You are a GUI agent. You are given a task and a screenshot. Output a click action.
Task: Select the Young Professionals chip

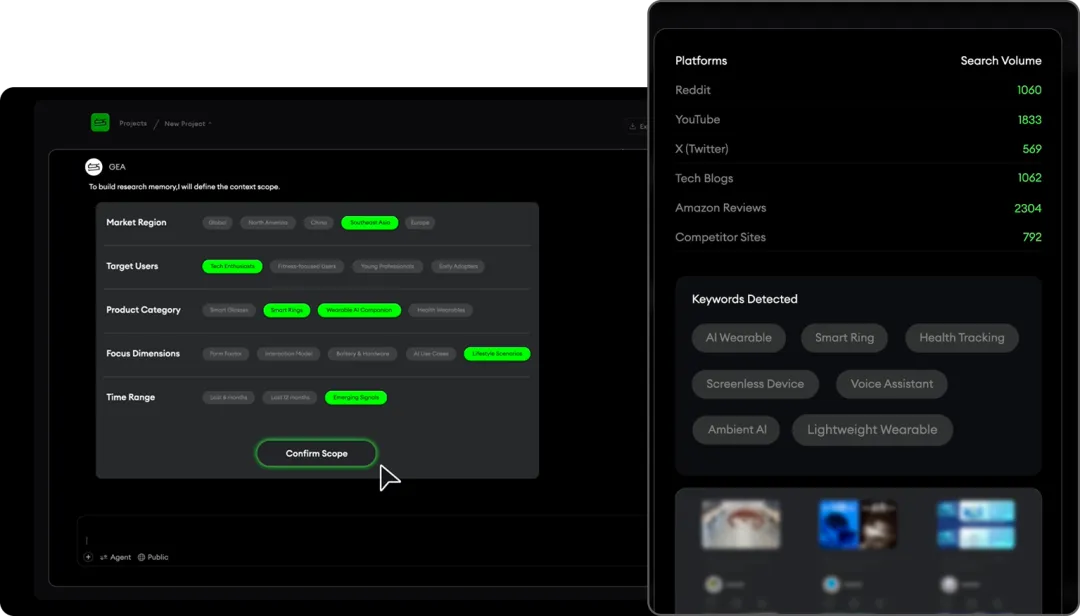[387, 266]
